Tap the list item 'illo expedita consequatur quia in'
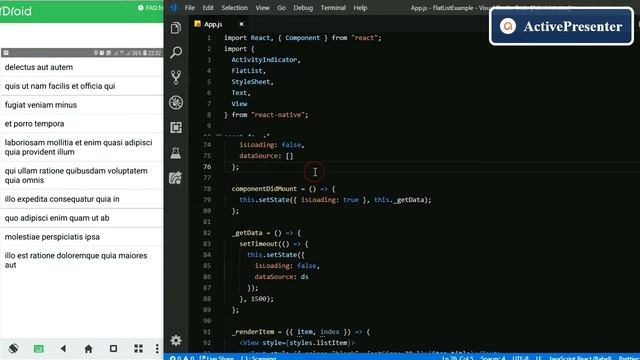Image resolution: width=640 pixels, height=360 pixels. (x=82, y=199)
